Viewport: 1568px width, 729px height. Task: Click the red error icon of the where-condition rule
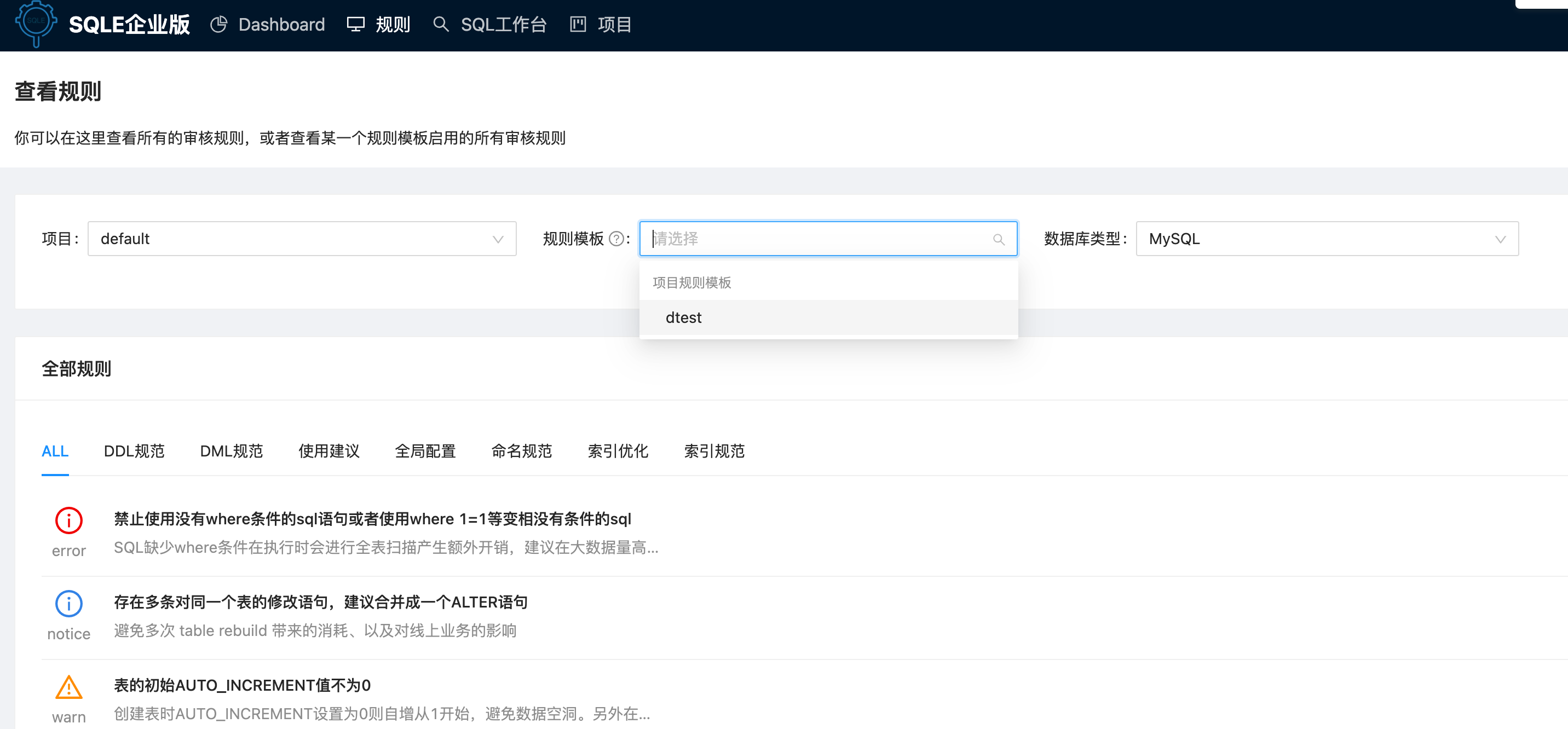coord(69,520)
